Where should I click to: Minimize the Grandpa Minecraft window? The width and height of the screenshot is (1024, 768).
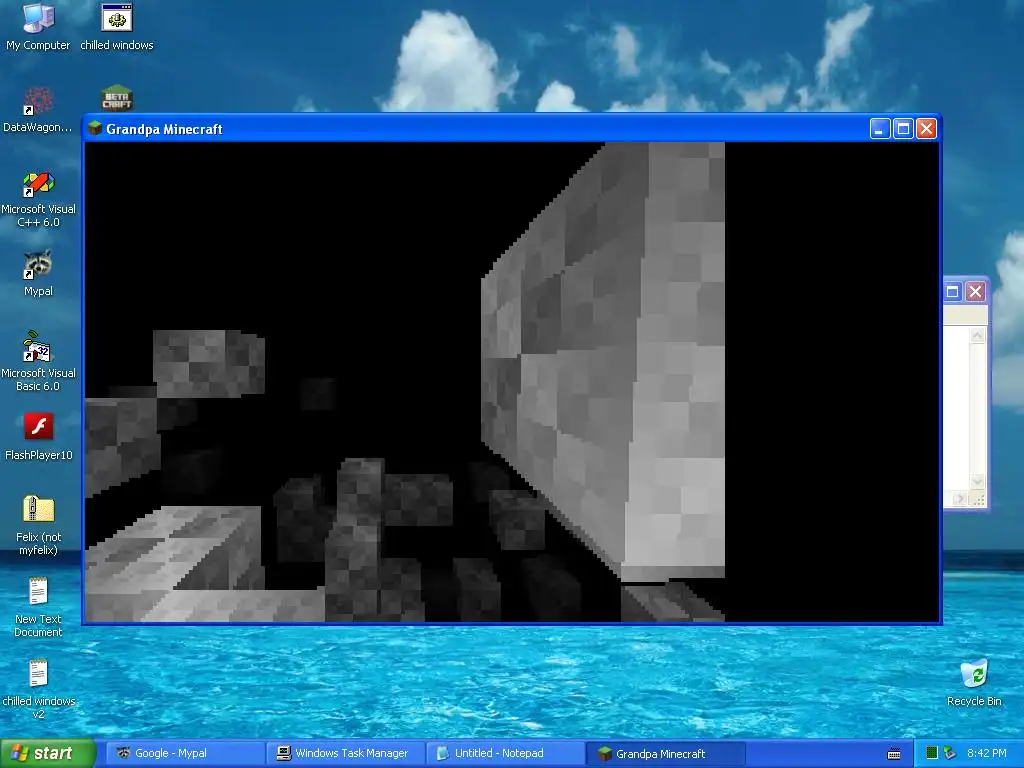pyautogui.click(x=880, y=129)
